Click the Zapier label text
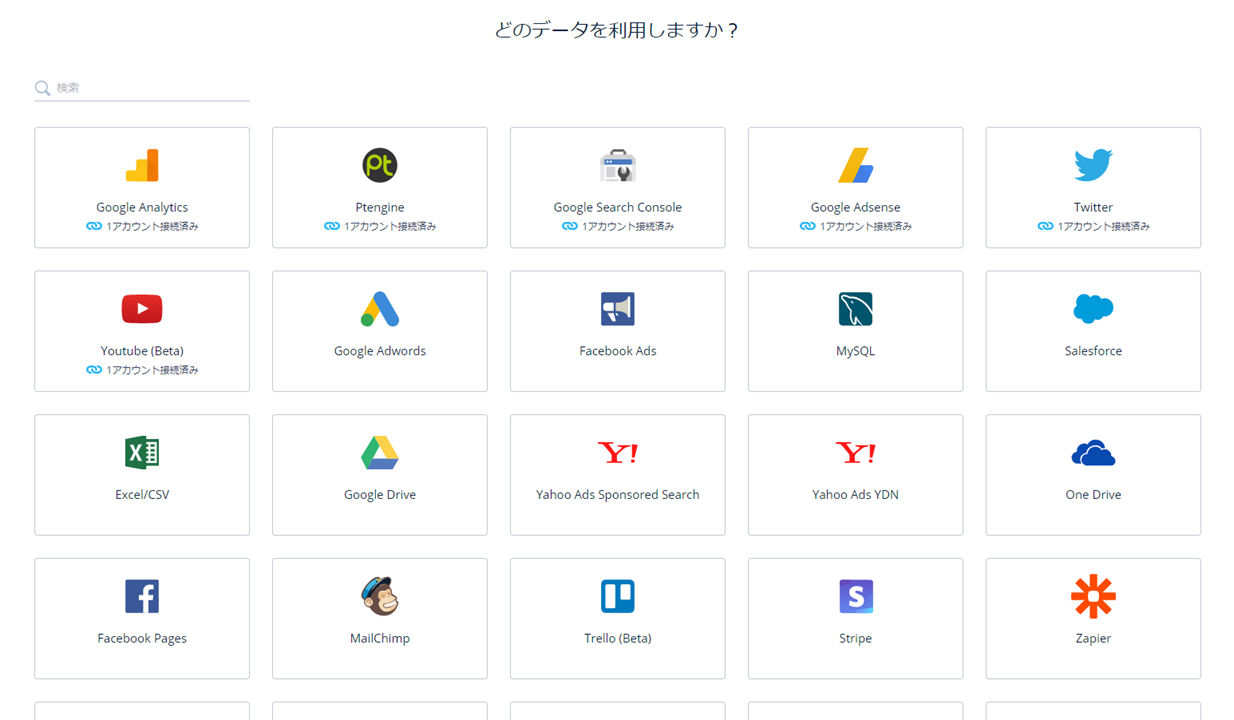 pos(1093,639)
